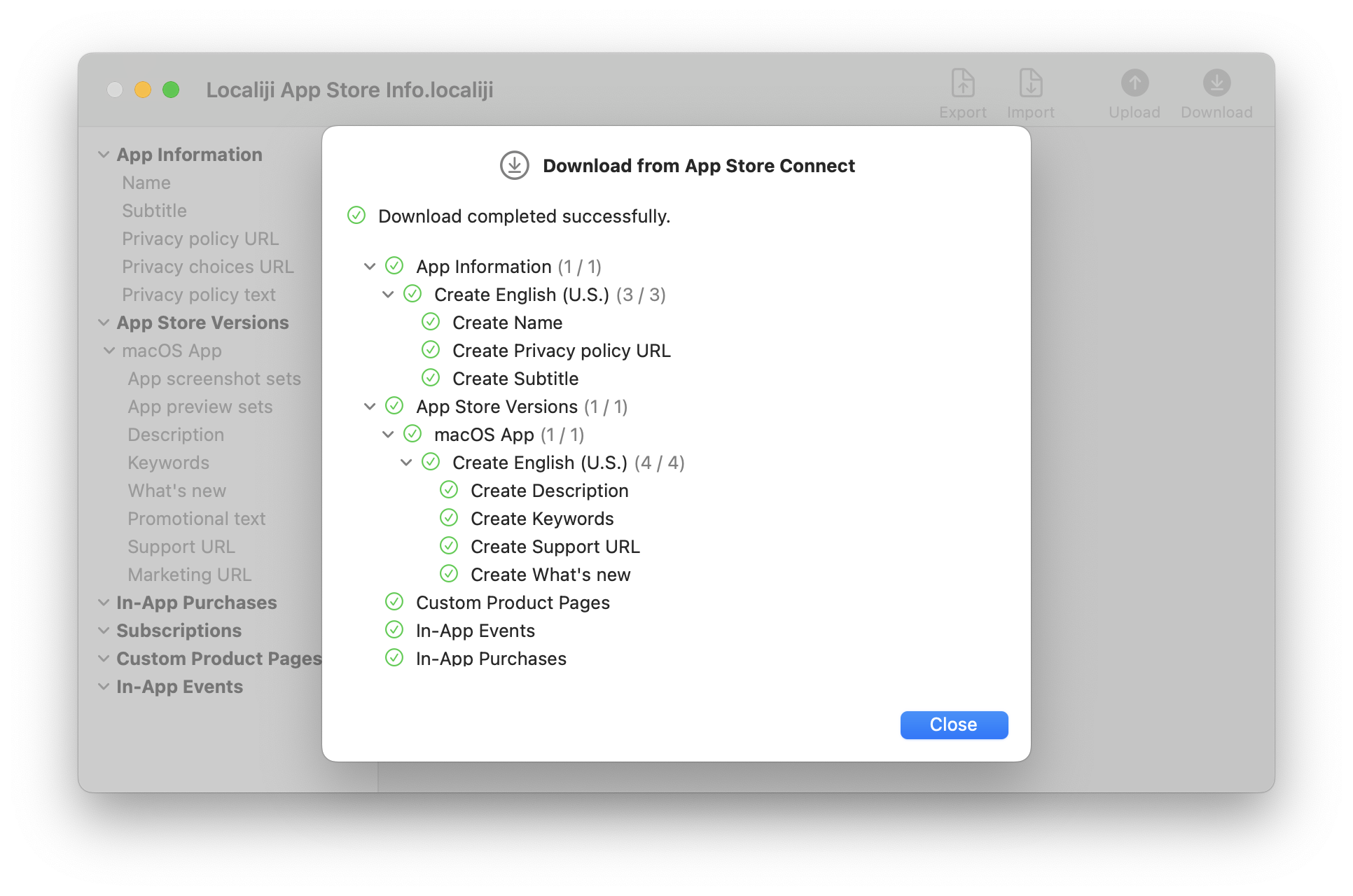Viewport: 1353px width, 896px height.
Task: Click the check icon for Create Description
Action: [x=449, y=490]
